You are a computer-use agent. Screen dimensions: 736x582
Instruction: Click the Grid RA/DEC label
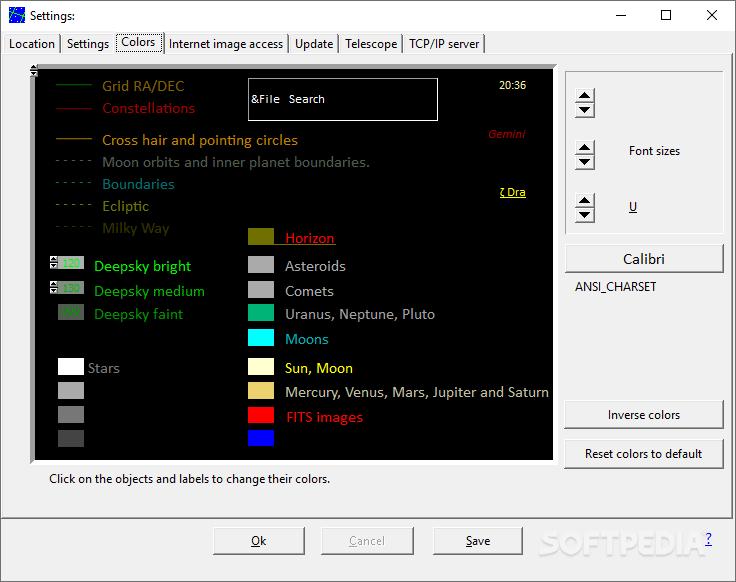143,86
